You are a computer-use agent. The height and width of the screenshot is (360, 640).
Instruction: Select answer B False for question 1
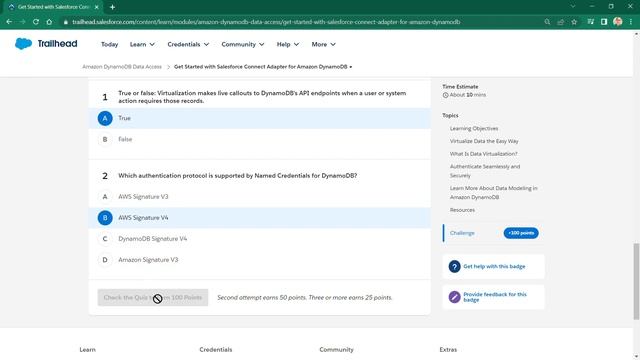point(260,139)
